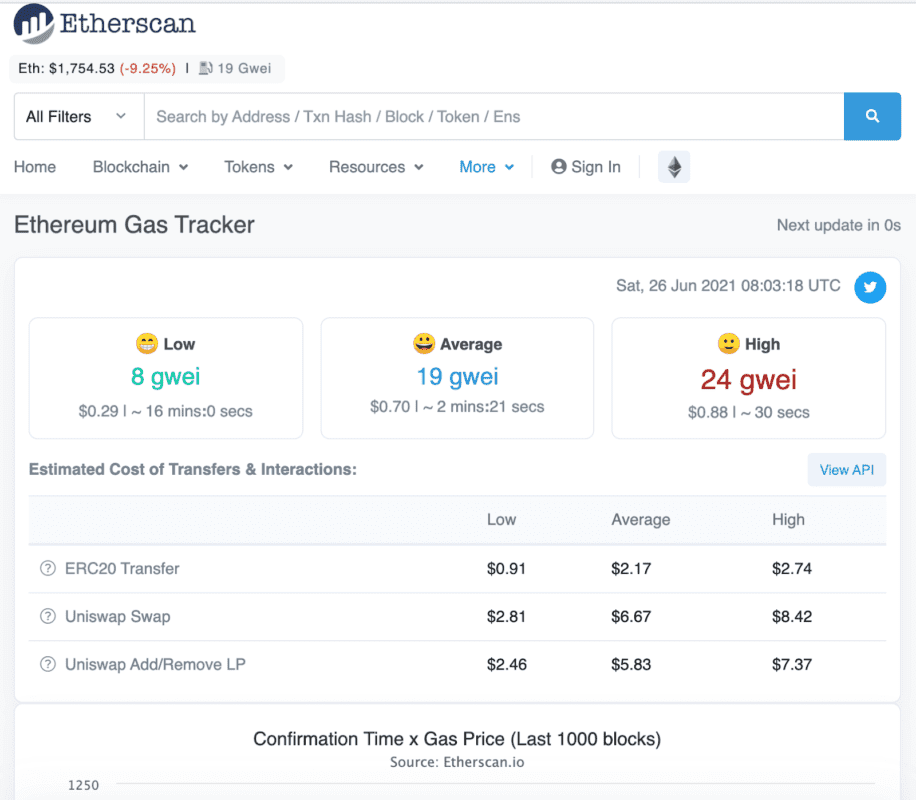Open the All Filters dropdown
916x800 pixels.
point(79,116)
